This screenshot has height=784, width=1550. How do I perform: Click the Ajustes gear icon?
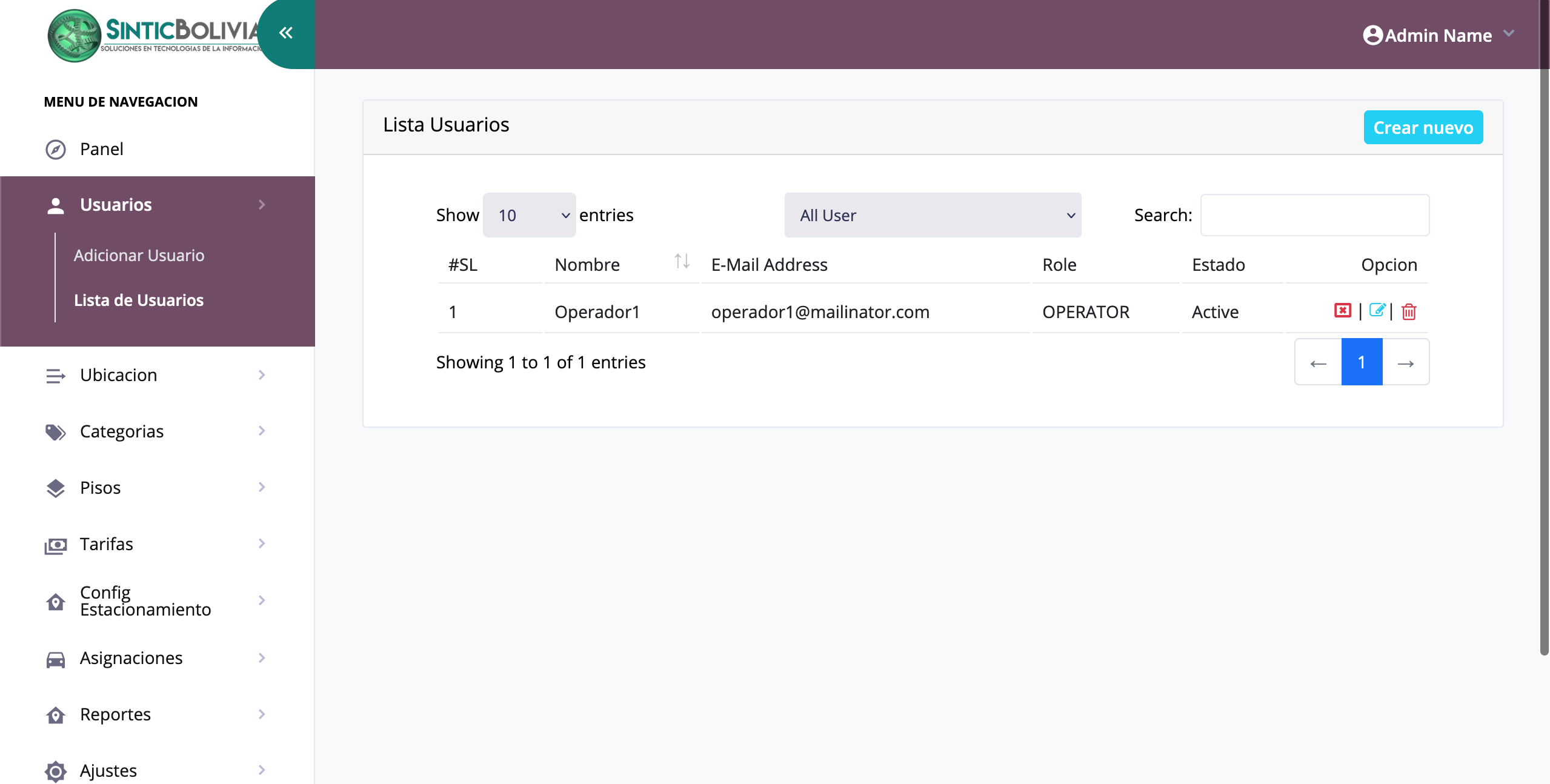point(56,771)
